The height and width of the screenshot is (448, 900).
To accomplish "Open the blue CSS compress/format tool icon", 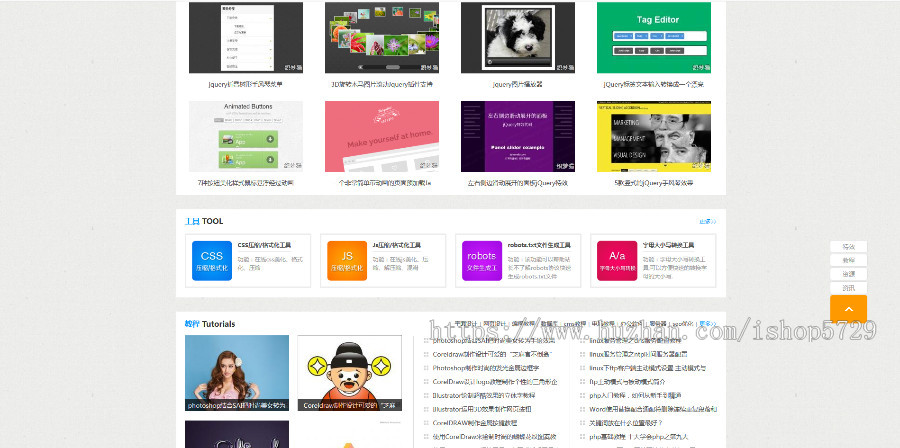I will (212, 260).
